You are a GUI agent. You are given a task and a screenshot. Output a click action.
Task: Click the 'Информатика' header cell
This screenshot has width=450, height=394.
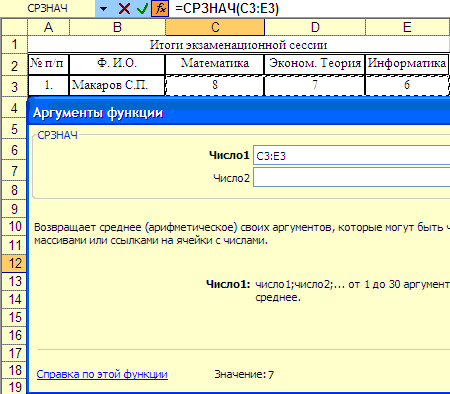407,64
